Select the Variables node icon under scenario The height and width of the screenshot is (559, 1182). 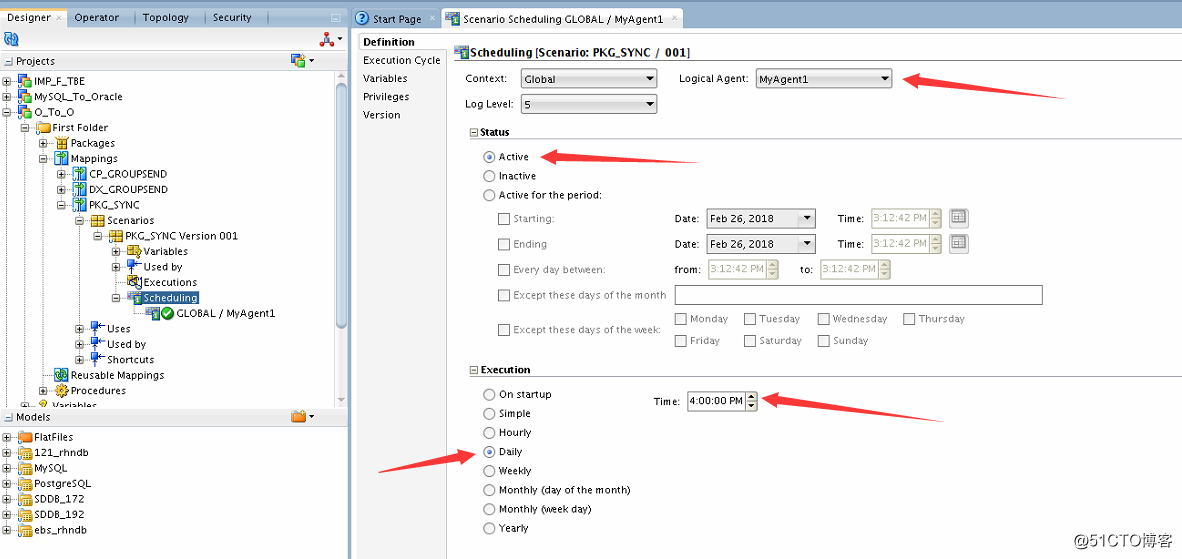click(134, 251)
